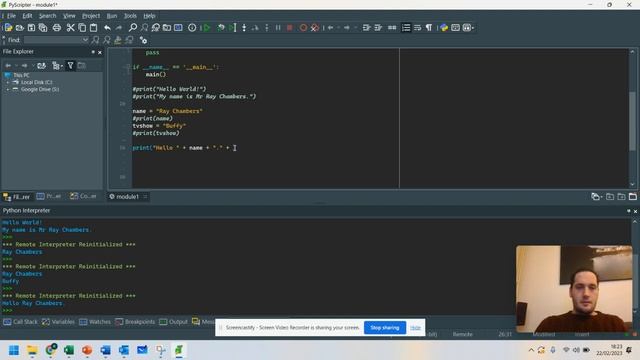Pin the Python Interpreter panel
The height and width of the screenshot is (360, 640).
629,211
